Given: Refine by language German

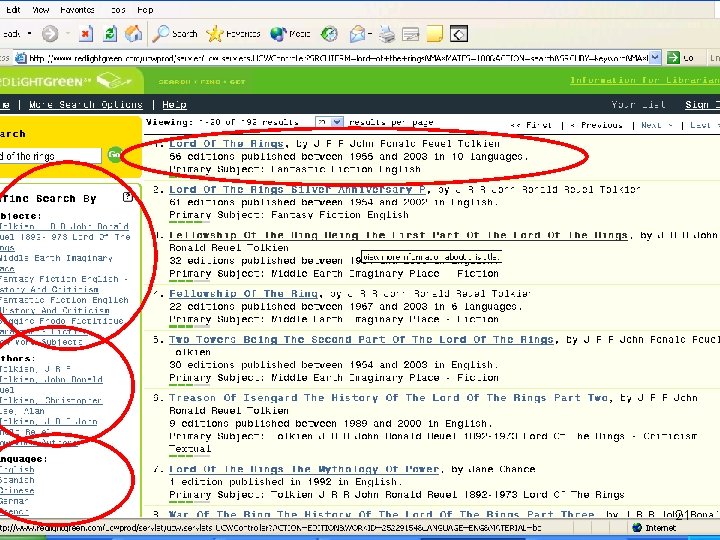Looking at the screenshot, I should [x=14, y=501].
